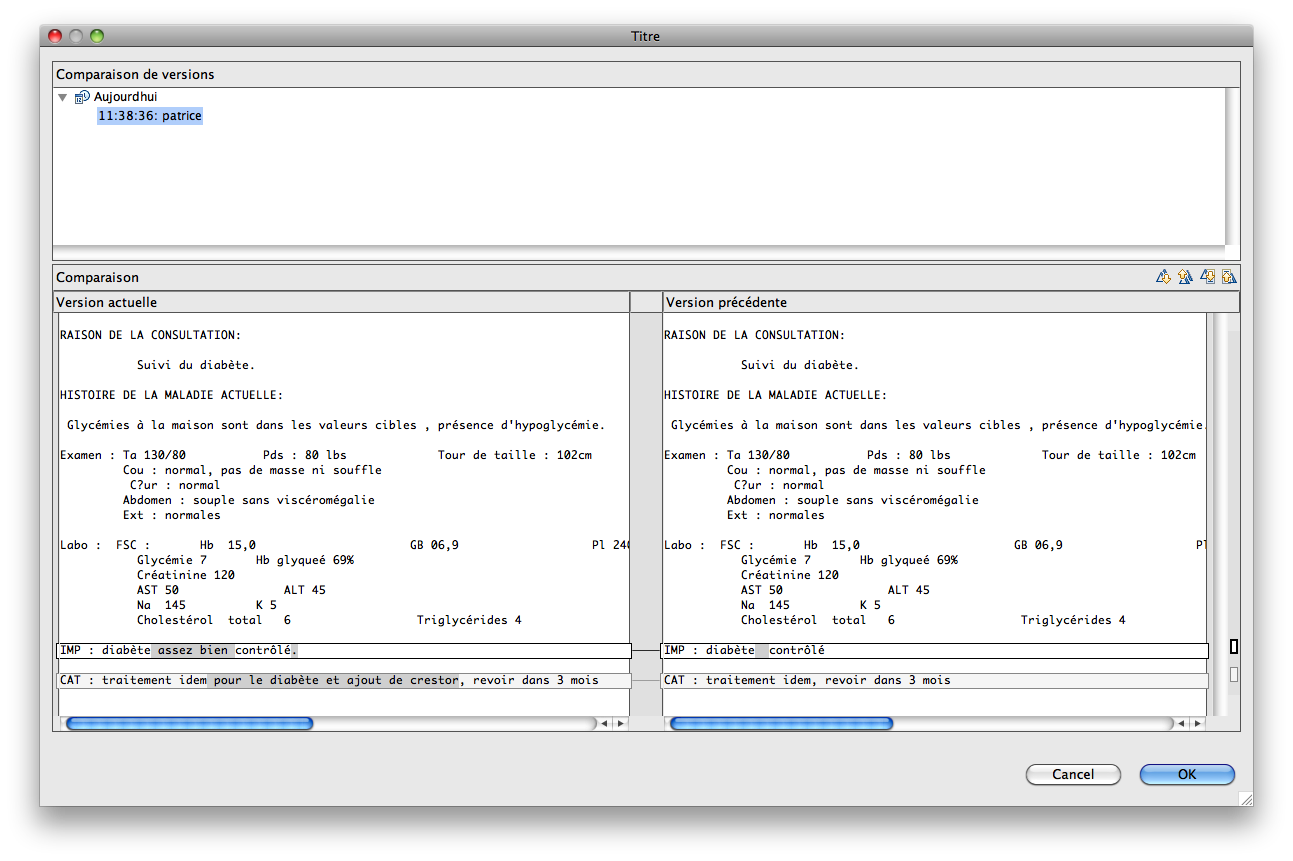
Task: Go to the next difference
Action: point(1162,277)
